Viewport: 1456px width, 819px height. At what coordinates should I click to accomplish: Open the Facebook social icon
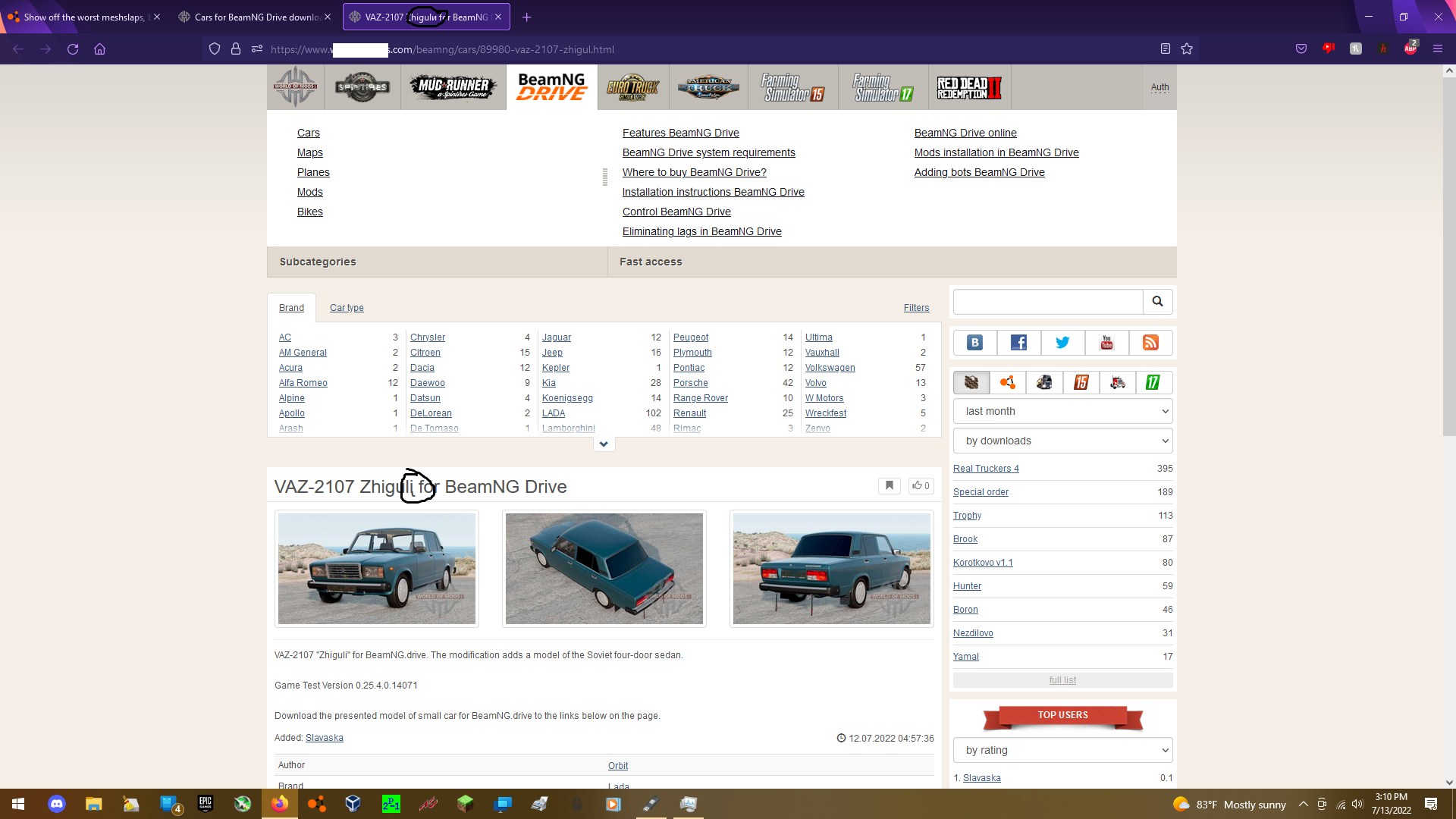click(1018, 343)
